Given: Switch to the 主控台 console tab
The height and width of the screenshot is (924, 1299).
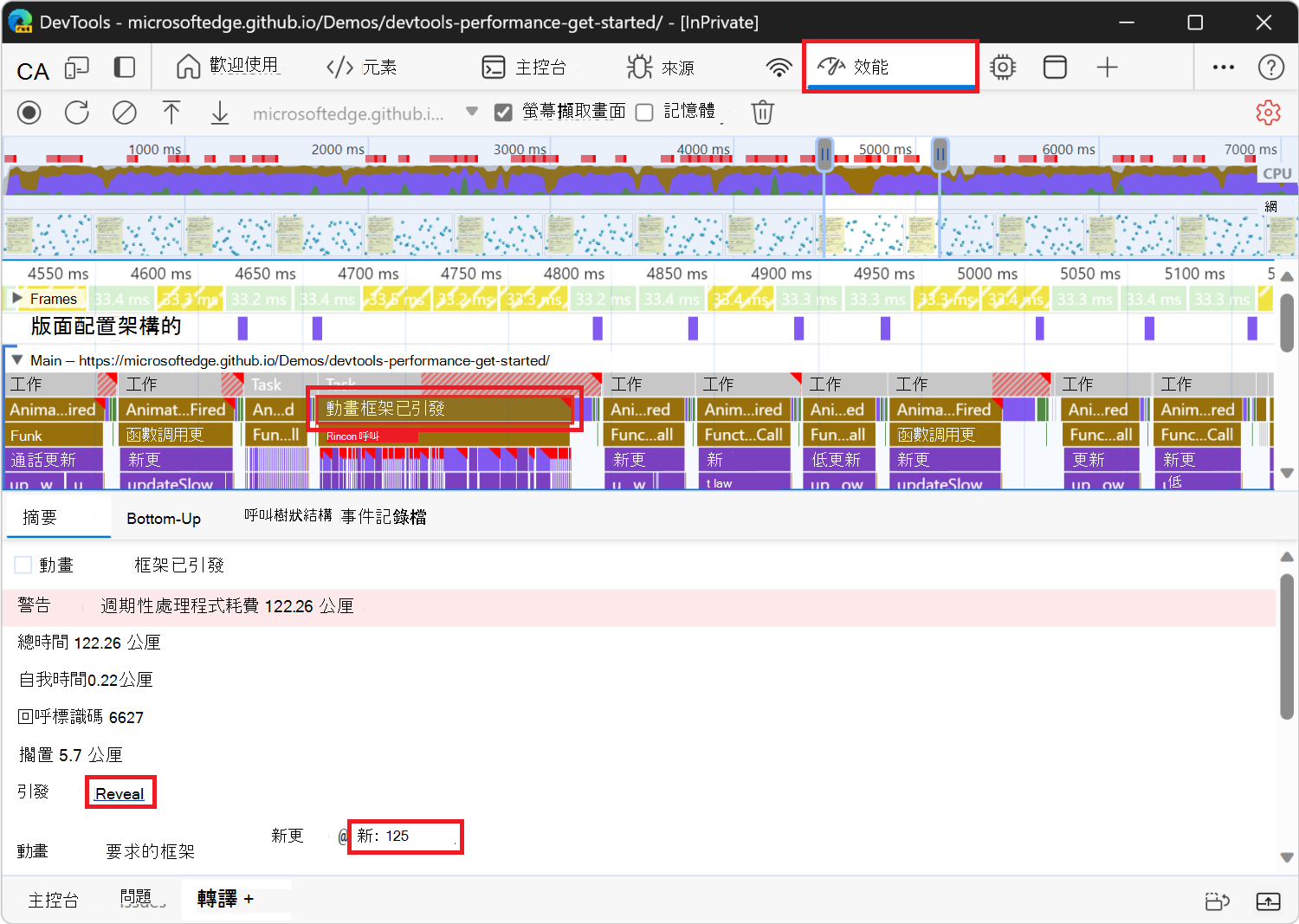Looking at the screenshot, I should click(x=524, y=67).
